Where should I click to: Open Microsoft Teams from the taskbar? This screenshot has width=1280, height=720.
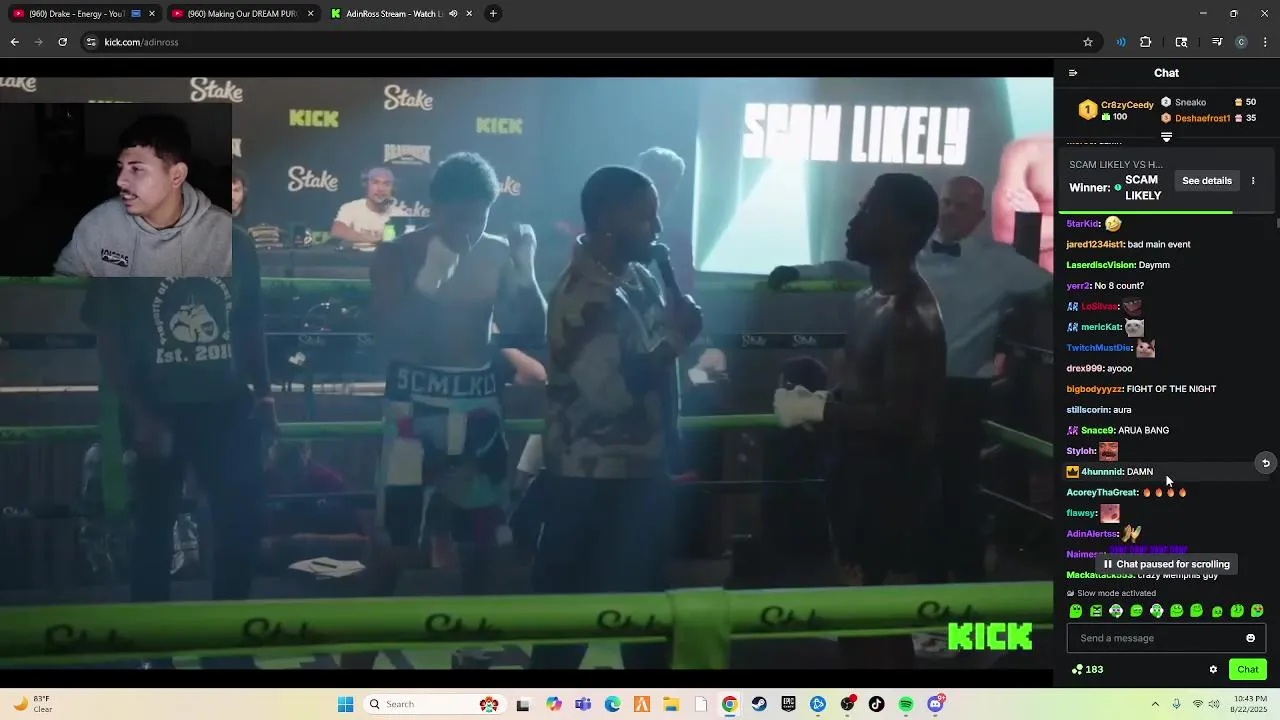pos(583,704)
